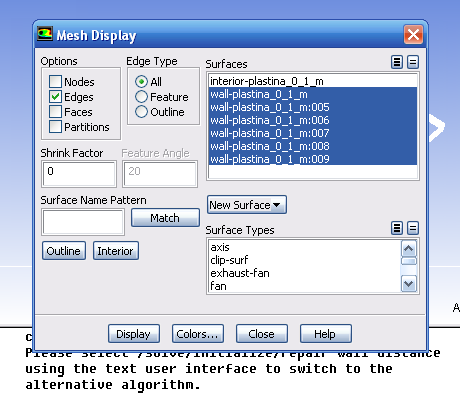460x396 pixels.
Task: Click surface wall-plastina_0_1_m without suffix
Action: click(313, 94)
